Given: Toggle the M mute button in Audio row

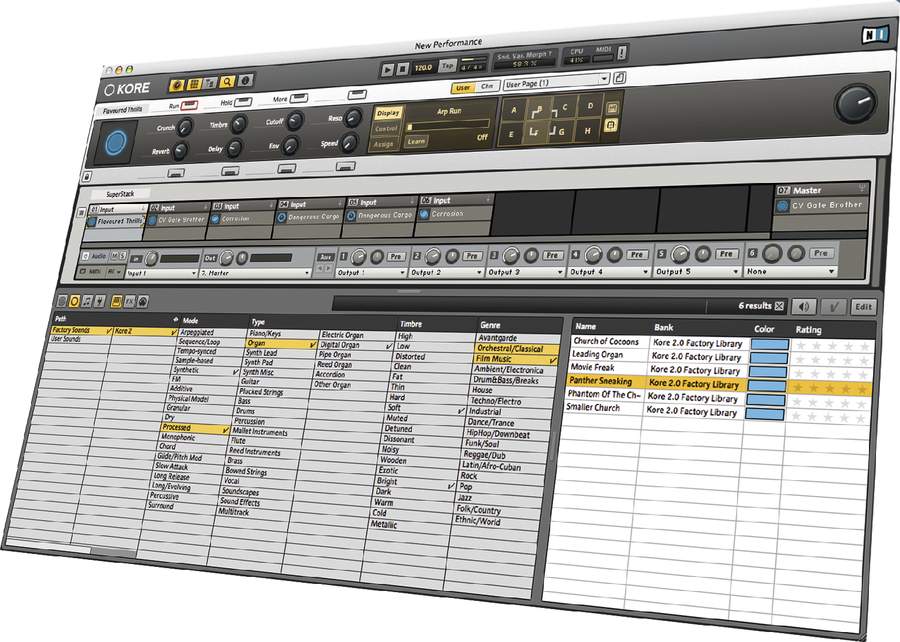Looking at the screenshot, I should tap(114, 256).
